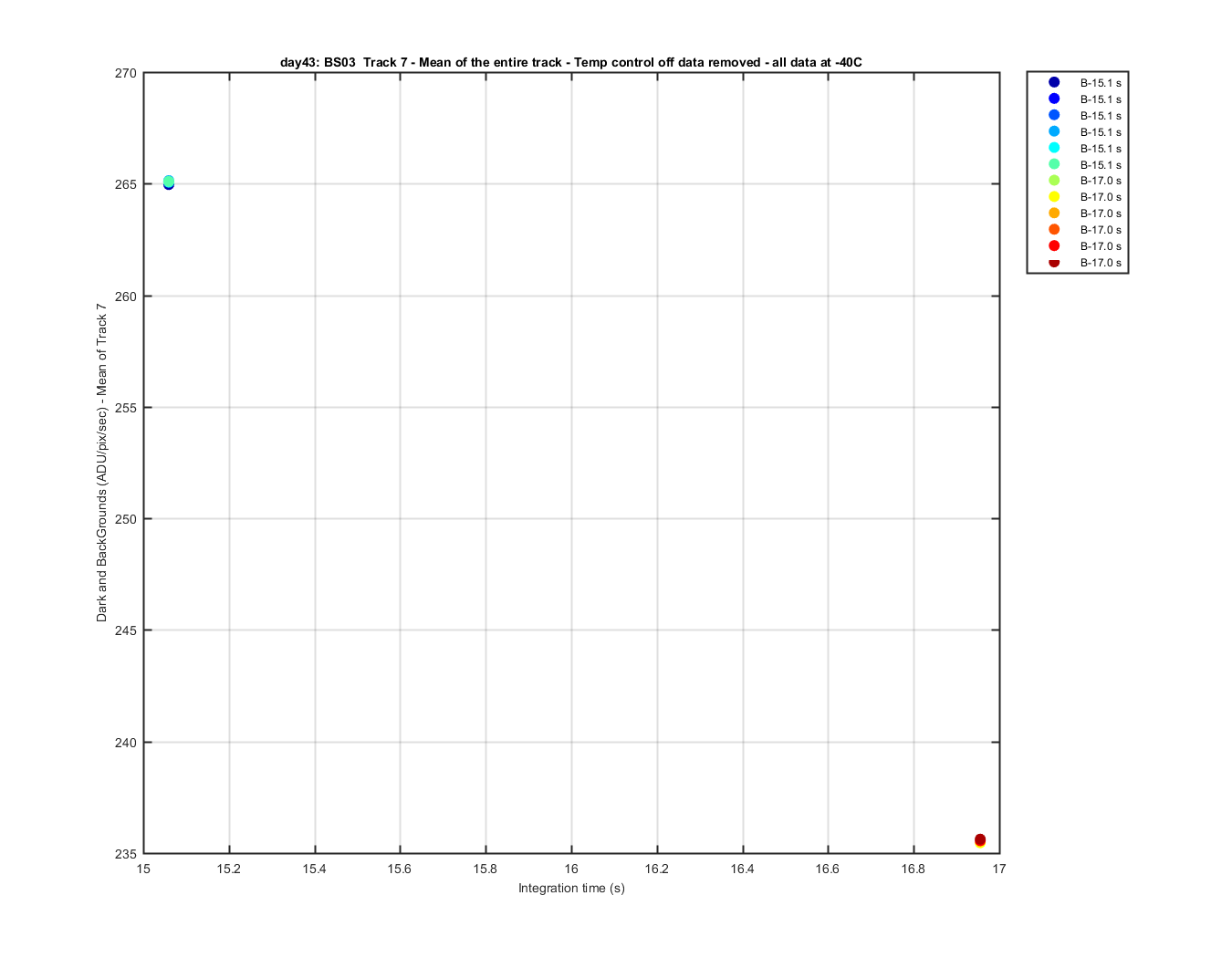Click the x-axis tick label '15.8'
This screenshot has height=958, width=1232.
485,869
